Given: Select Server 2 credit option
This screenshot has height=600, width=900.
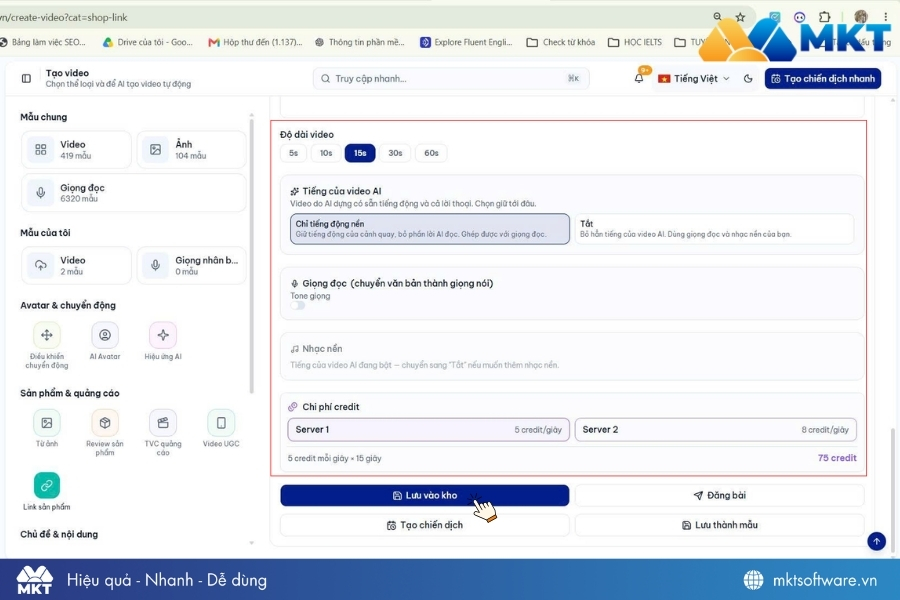Looking at the screenshot, I should click(716, 429).
